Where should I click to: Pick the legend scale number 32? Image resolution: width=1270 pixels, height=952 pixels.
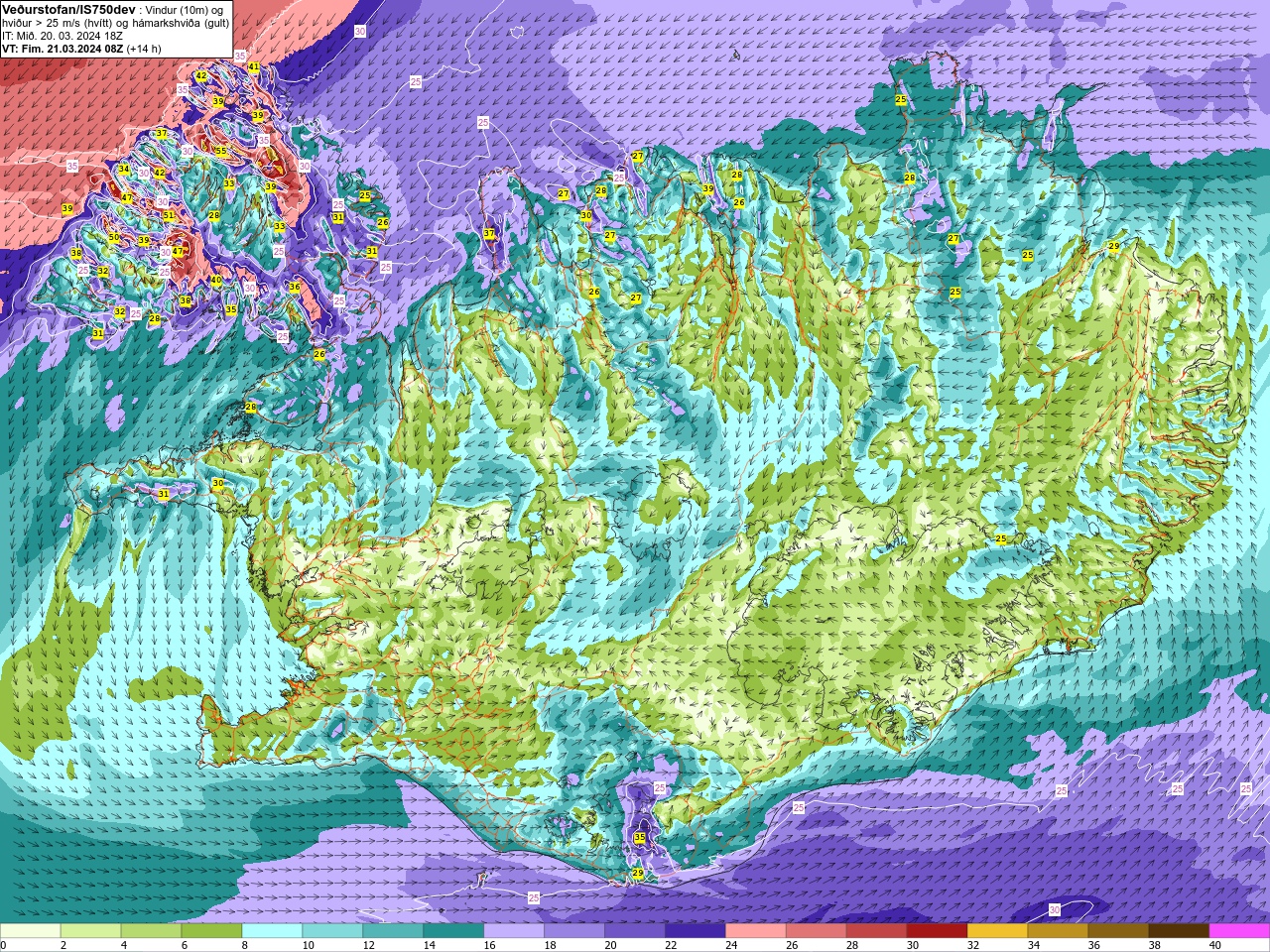(973, 946)
